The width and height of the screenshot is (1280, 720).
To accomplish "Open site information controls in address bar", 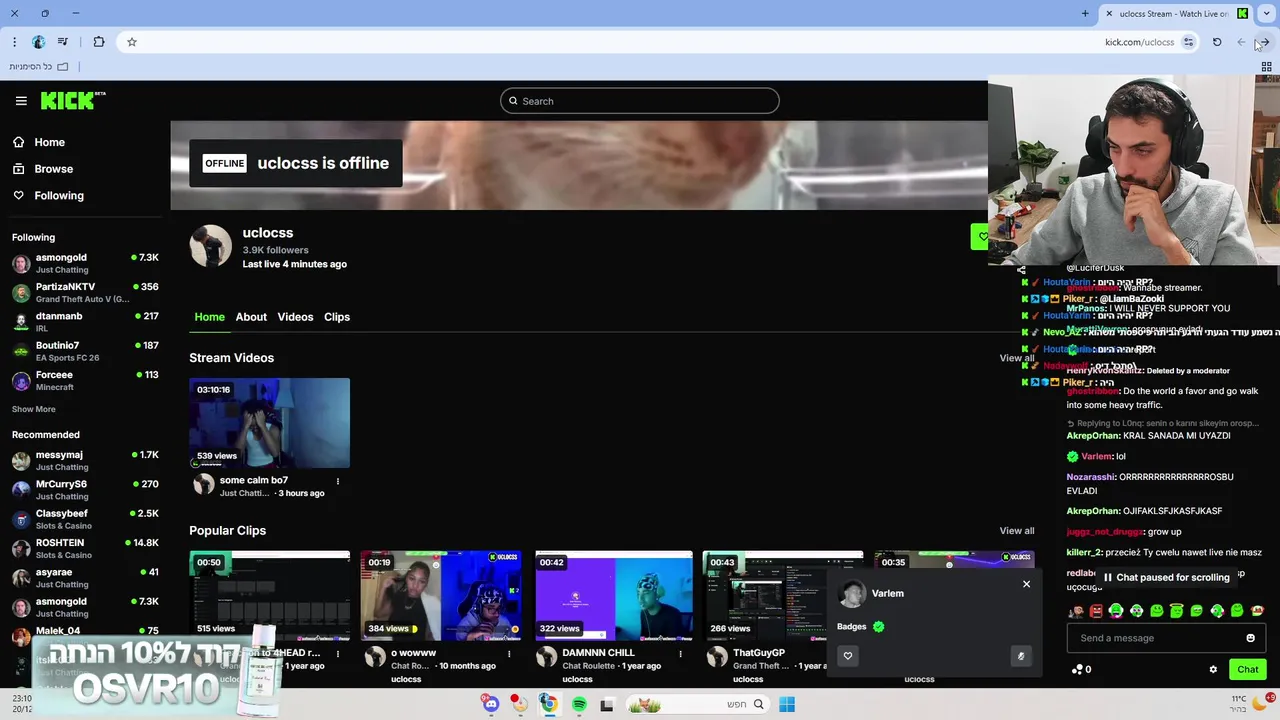I will click(x=1188, y=42).
